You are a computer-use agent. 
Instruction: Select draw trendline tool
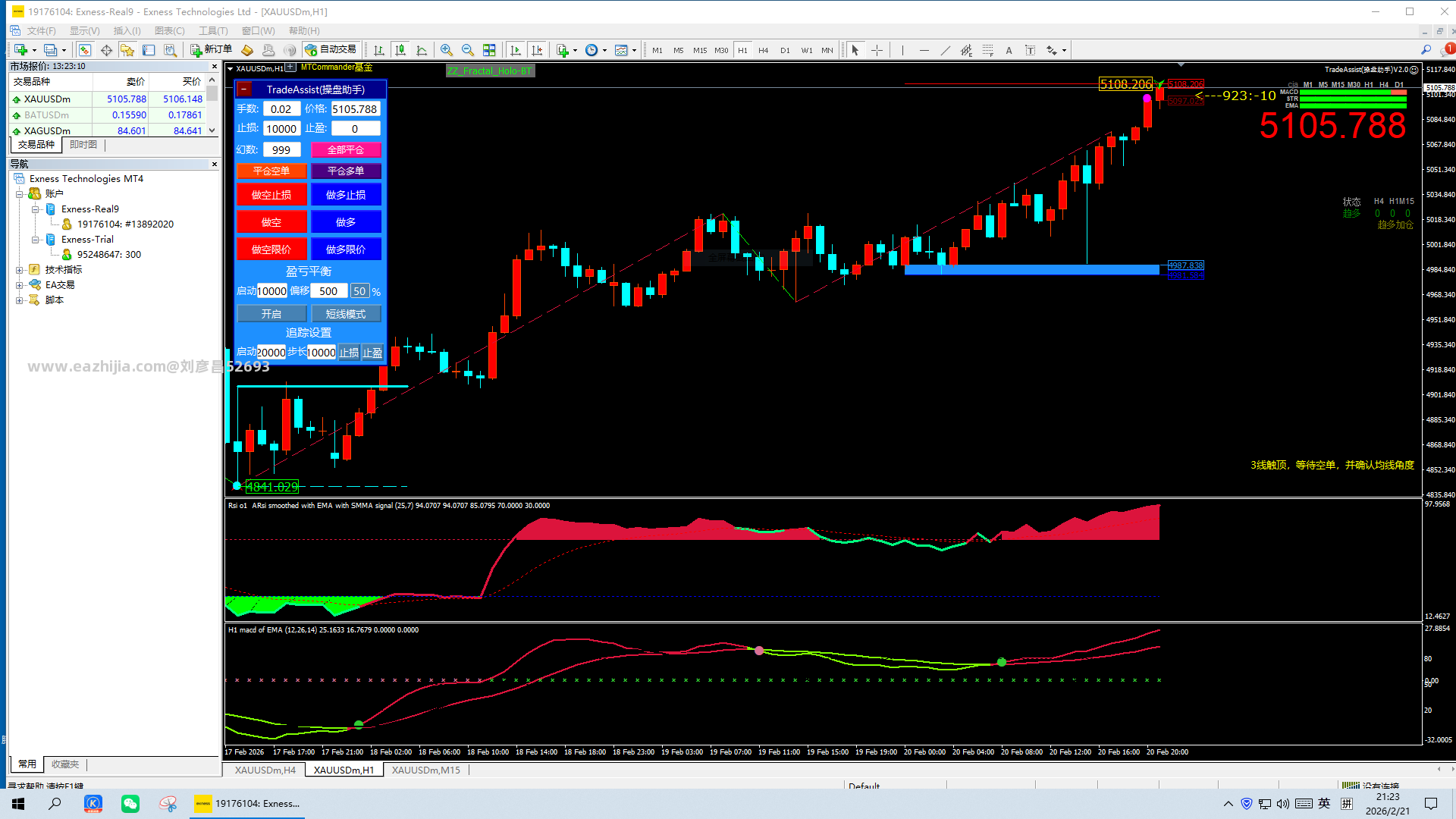click(x=945, y=50)
